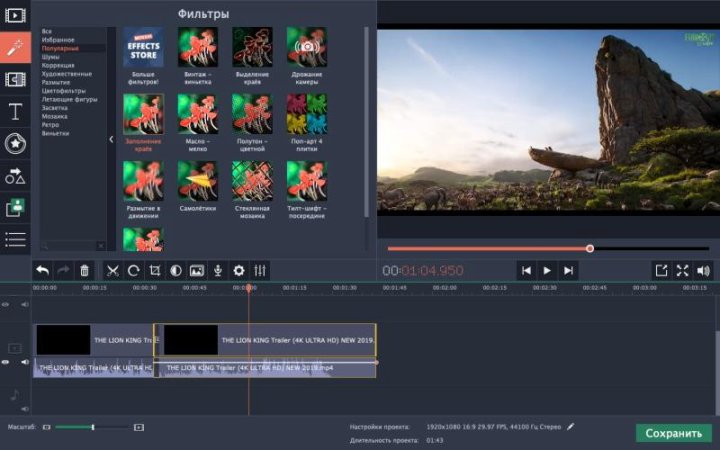The image size is (720, 450).
Task: Open the Titles tool in sidebar
Action: [15, 111]
